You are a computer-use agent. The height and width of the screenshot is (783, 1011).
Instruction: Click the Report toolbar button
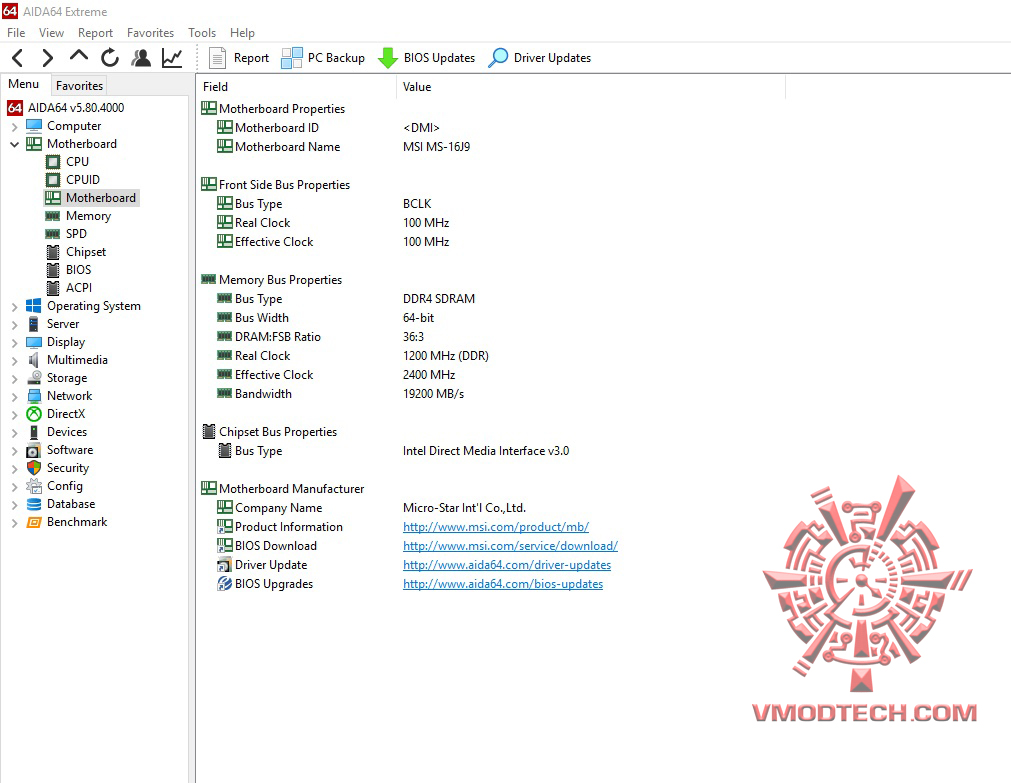point(239,58)
